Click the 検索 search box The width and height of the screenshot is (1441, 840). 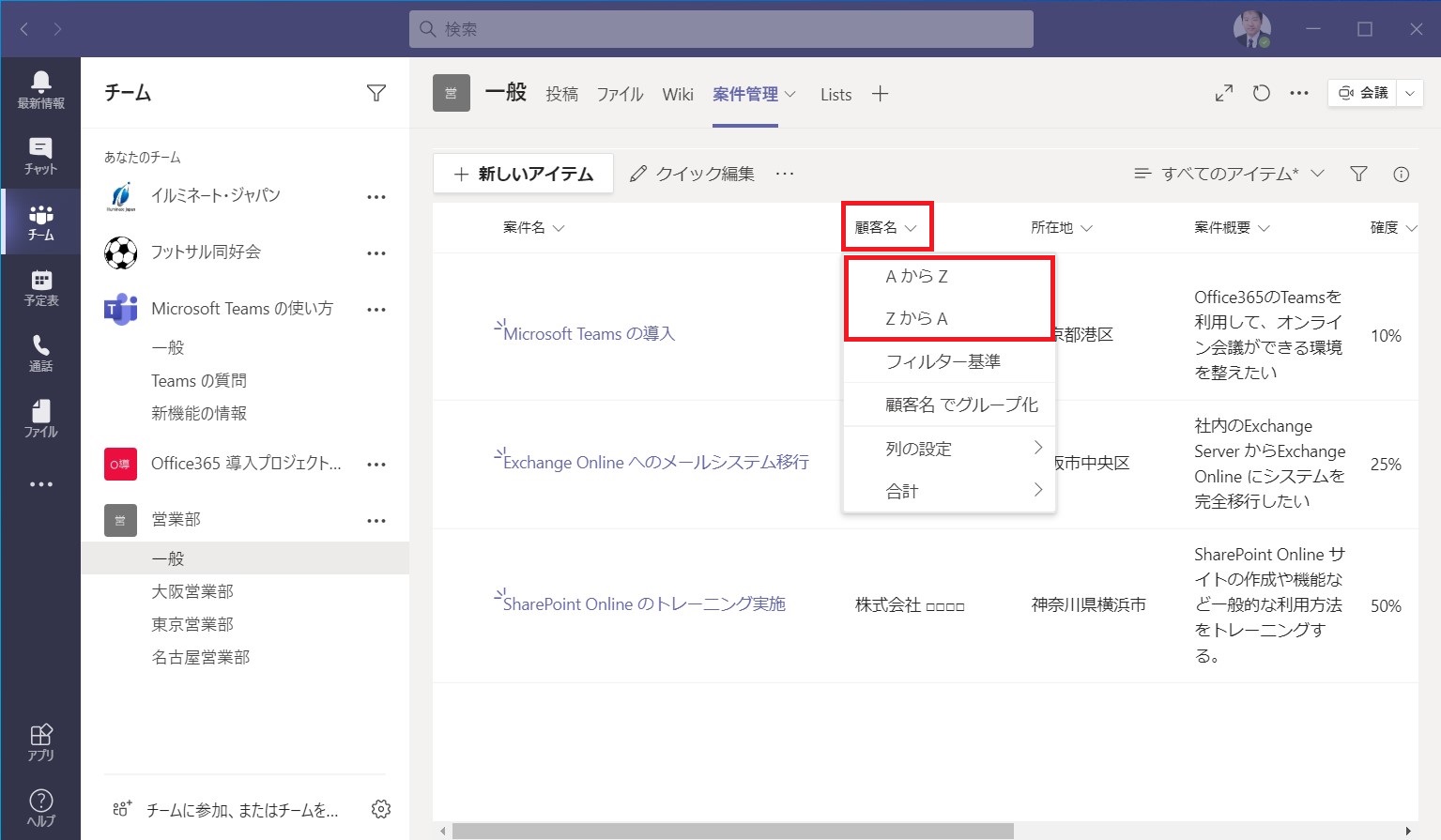[x=721, y=29]
